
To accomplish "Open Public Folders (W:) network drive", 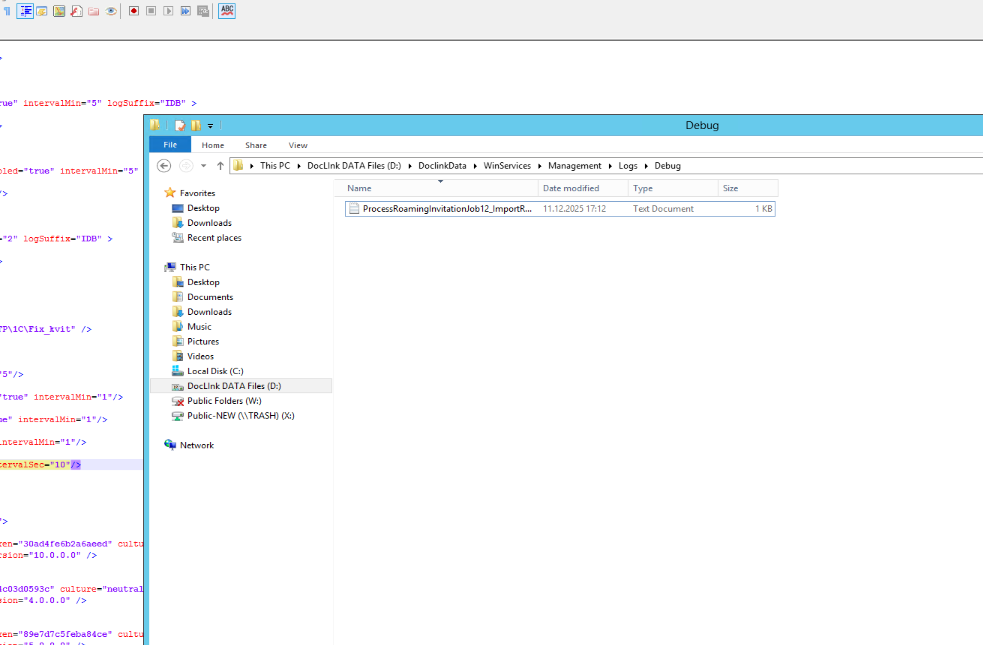I will pyautogui.click(x=224, y=401).
